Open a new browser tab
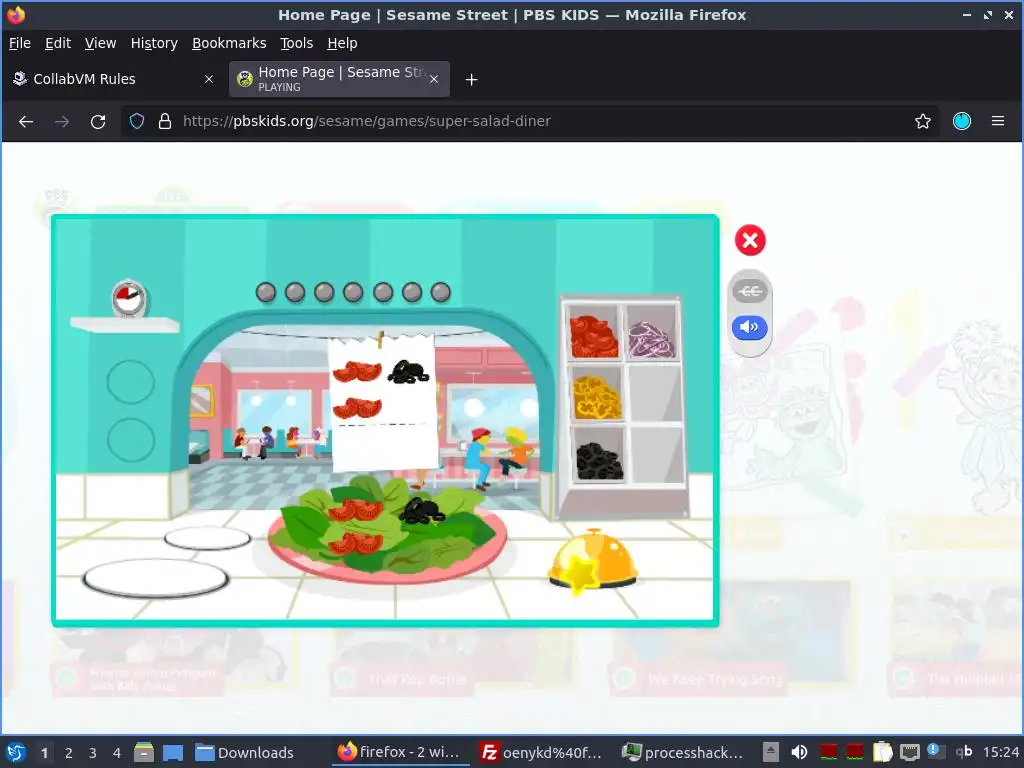 (471, 80)
